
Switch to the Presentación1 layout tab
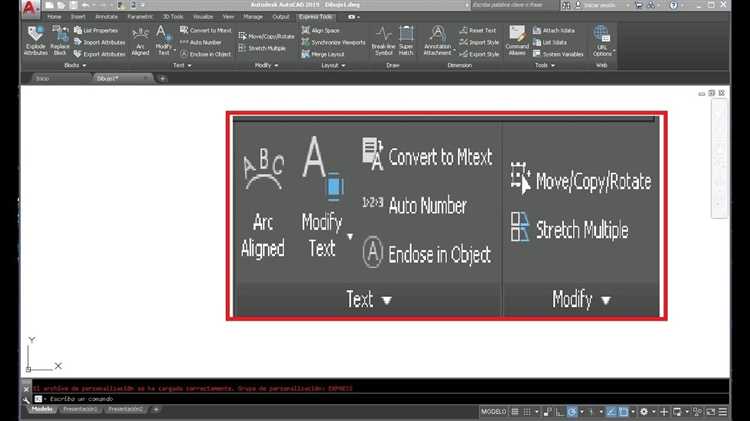pyautogui.click(x=80, y=410)
